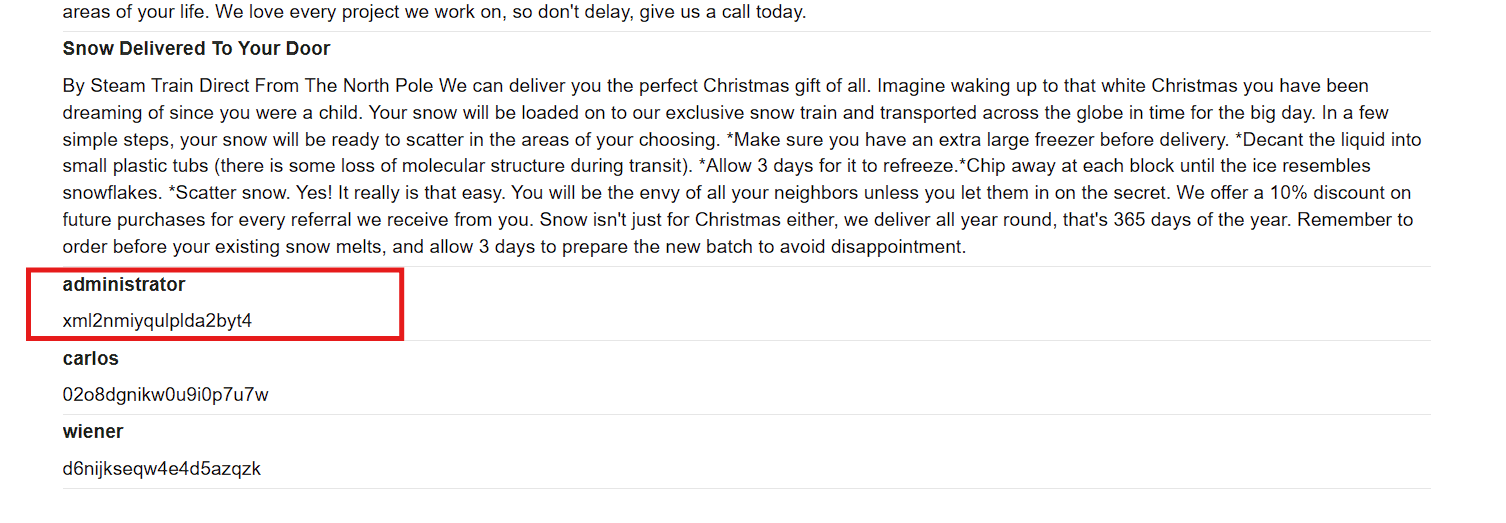Select the 'wiener' username heading
This screenshot has height=523, width=1506.
[93, 432]
